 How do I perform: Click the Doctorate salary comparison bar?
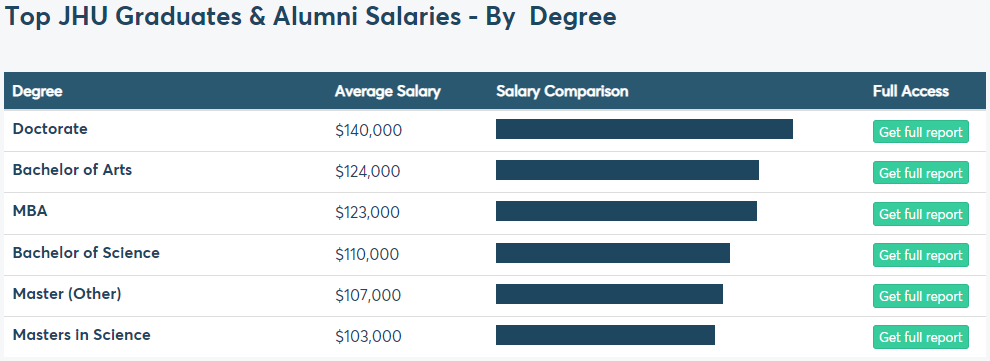click(644, 129)
